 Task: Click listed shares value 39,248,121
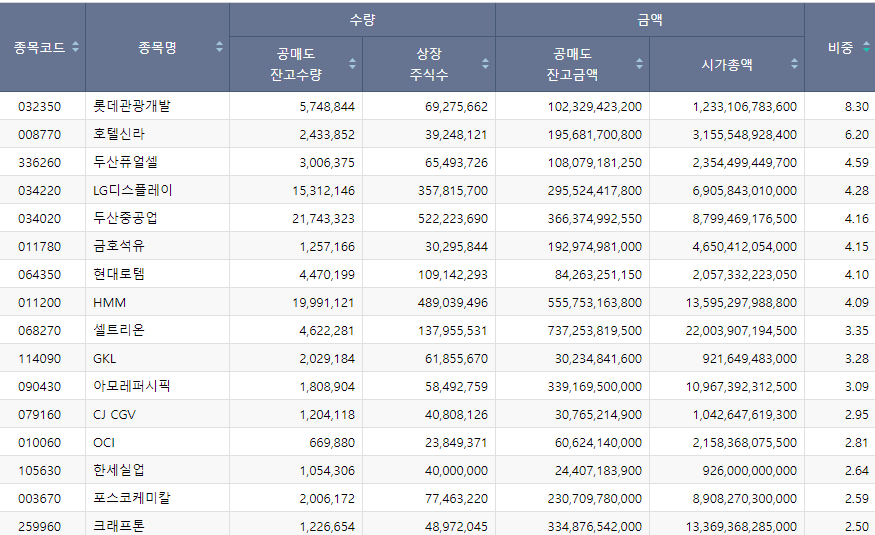pos(456,134)
